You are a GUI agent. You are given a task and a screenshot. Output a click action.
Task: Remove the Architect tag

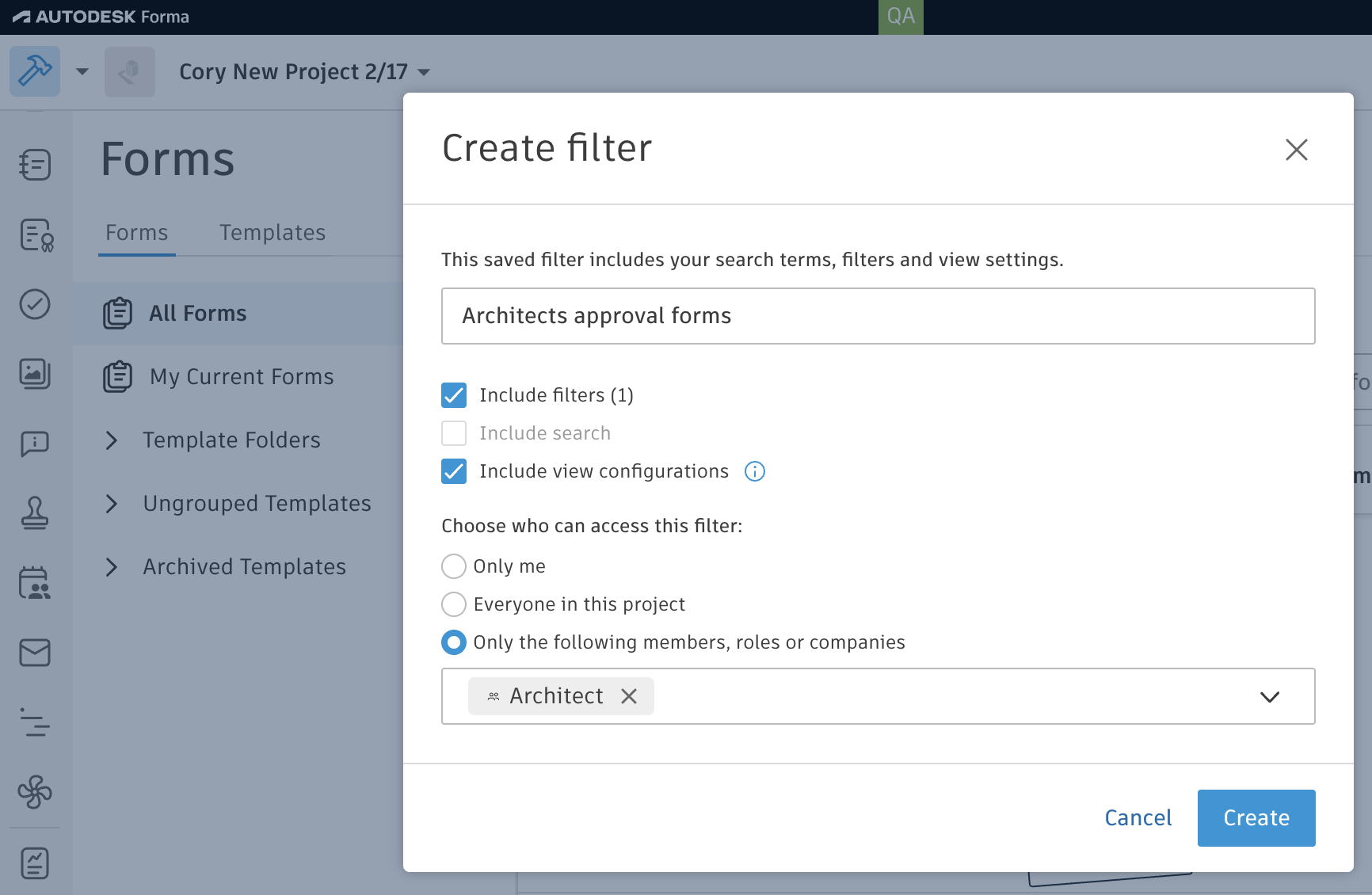click(x=629, y=696)
